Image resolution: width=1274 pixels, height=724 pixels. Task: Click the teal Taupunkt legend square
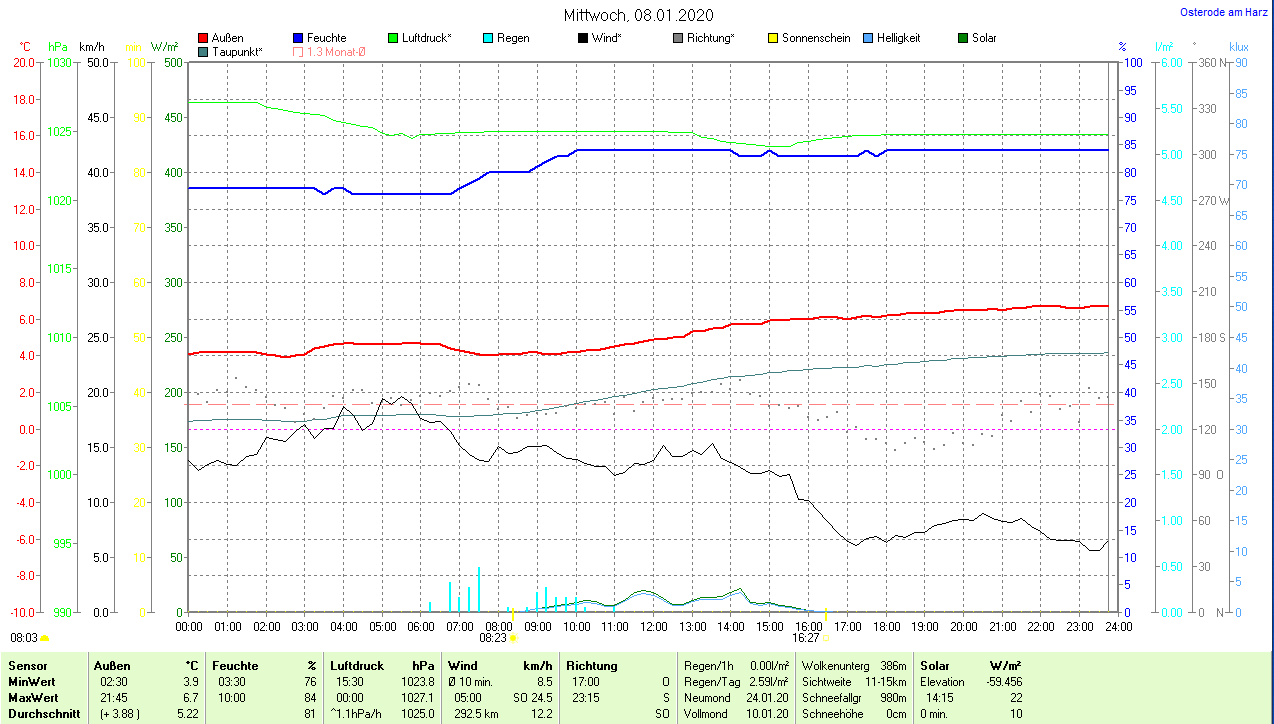204,51
